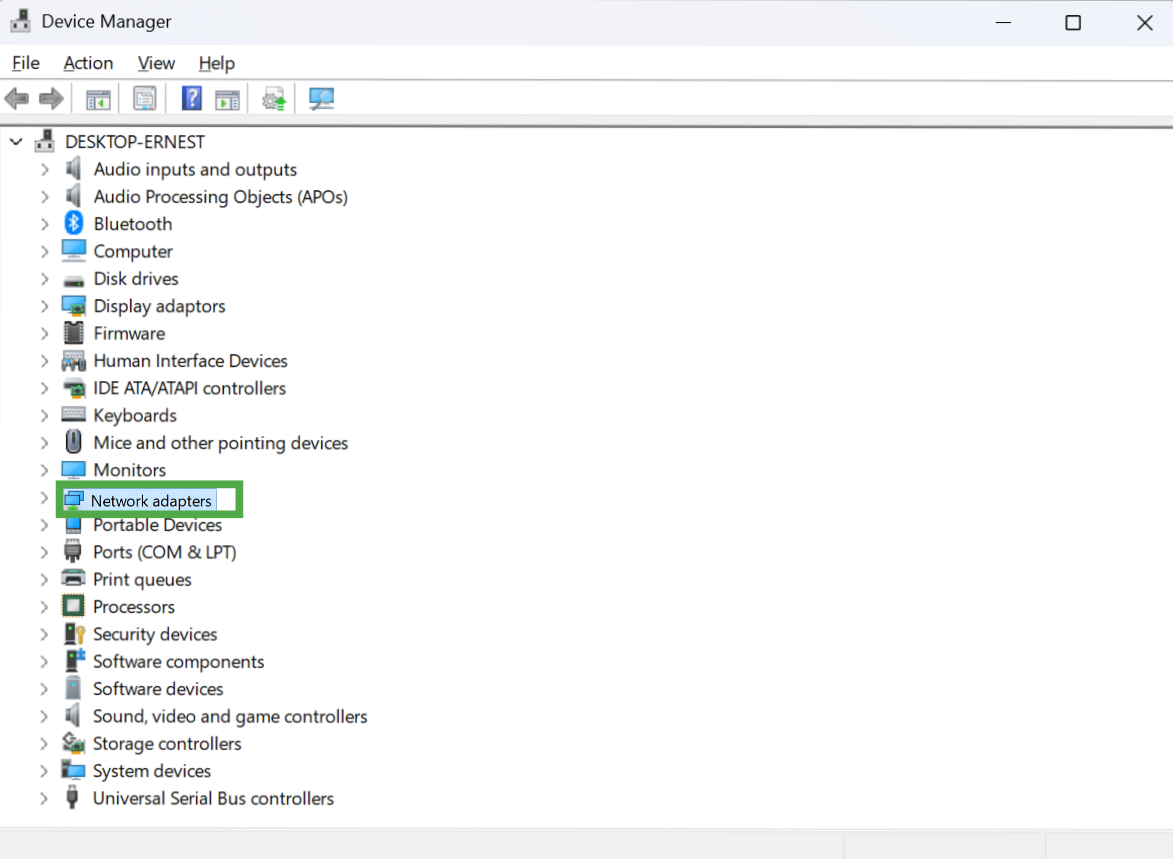Screen dimensions: 1173x859
Task: Click the Computer category icon
Action: pyautogui.click(x=73, y=251)
